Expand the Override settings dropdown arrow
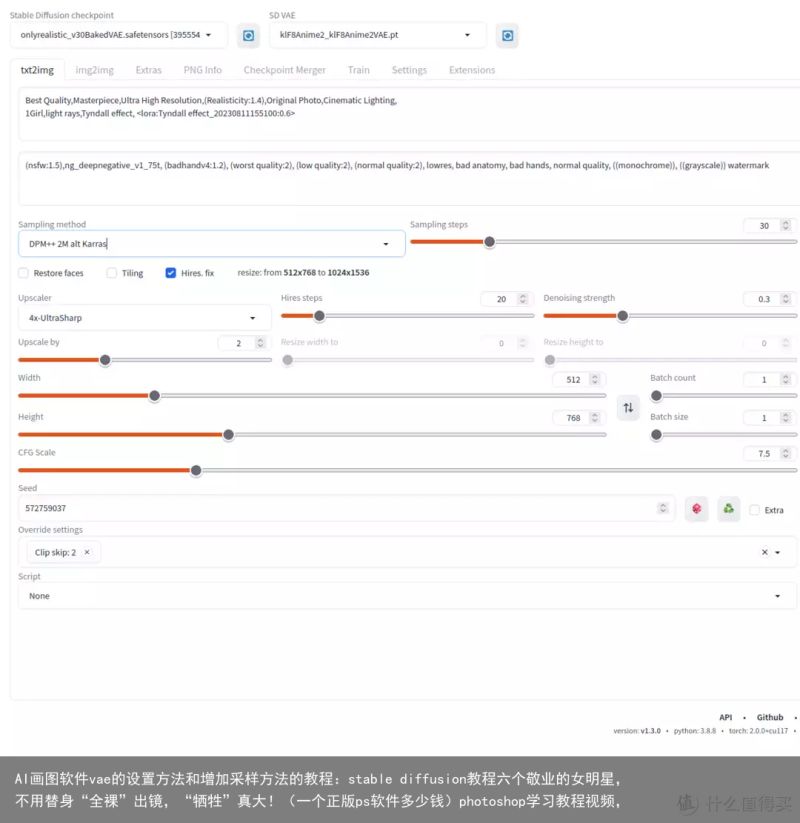The height and width of the screenshot is (823, 800). point(777,552)
